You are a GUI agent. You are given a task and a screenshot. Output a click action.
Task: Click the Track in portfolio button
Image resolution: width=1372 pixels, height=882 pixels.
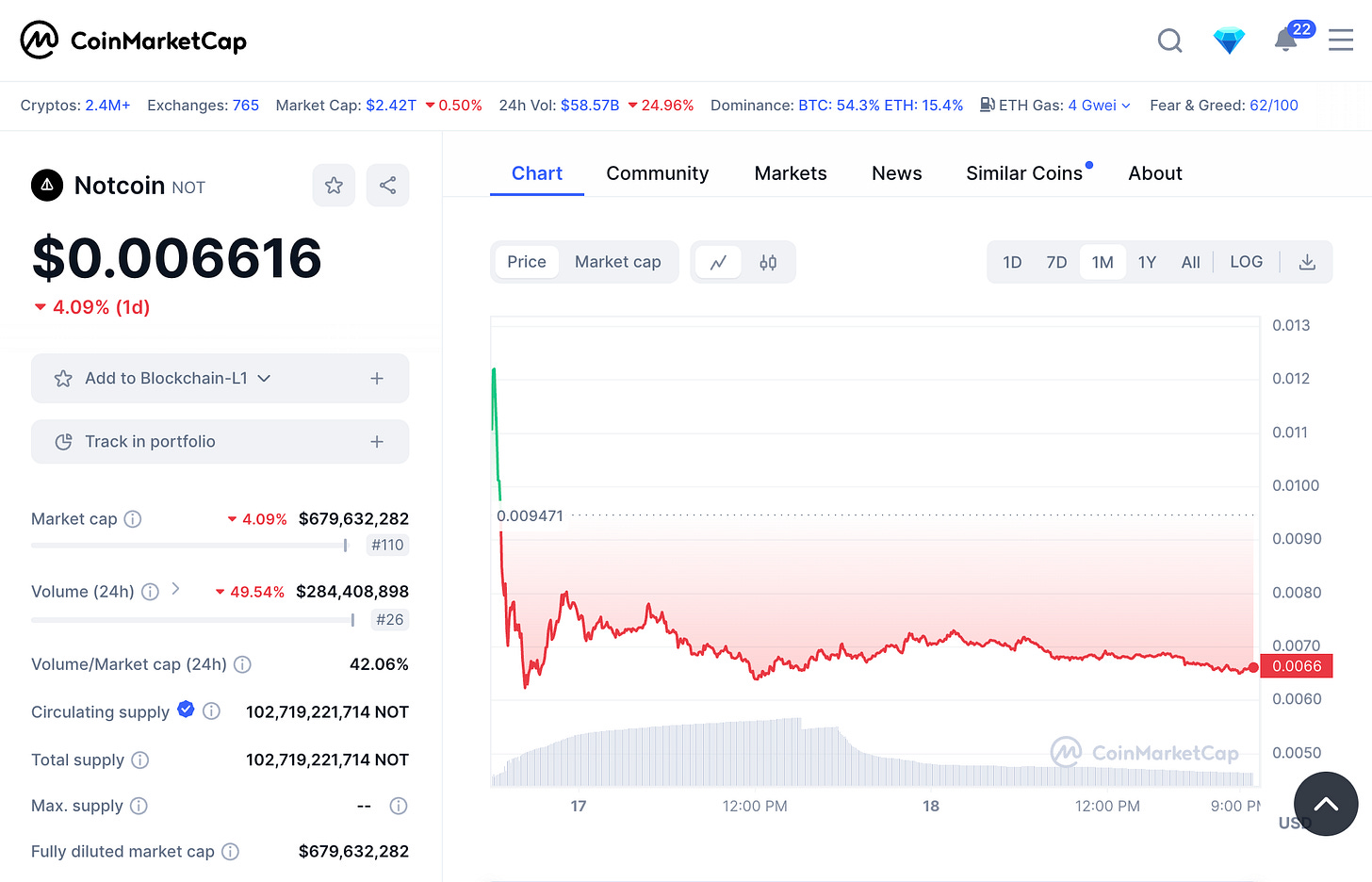(220, 441)
